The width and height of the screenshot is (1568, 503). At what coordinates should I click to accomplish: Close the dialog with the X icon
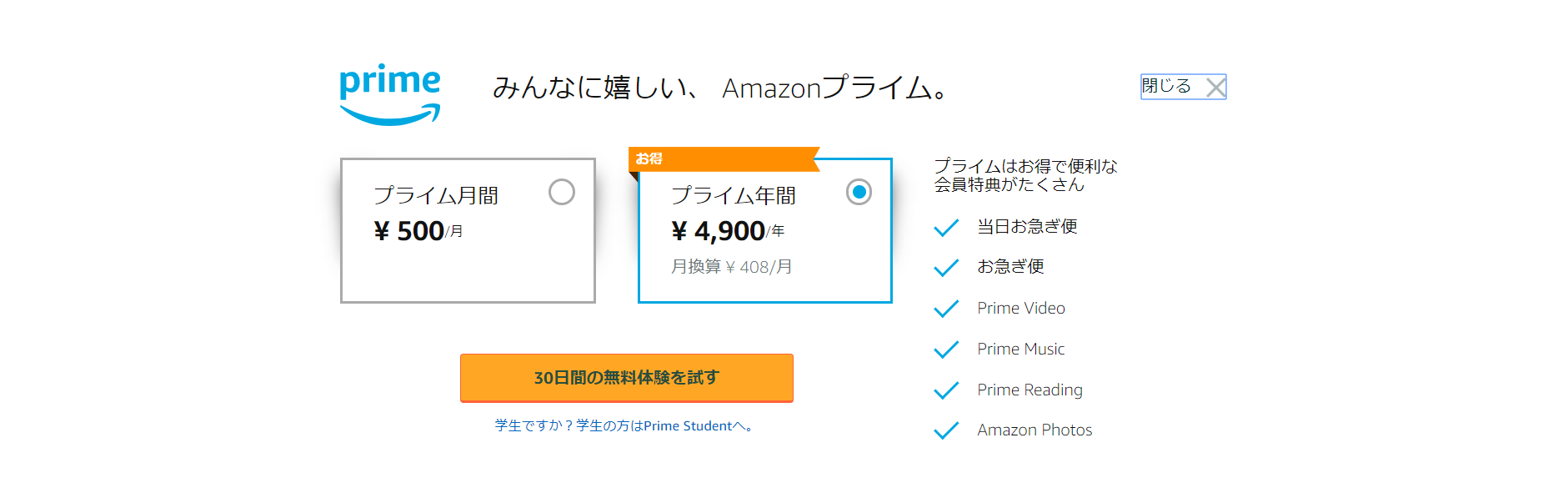tap(1216, 87)
